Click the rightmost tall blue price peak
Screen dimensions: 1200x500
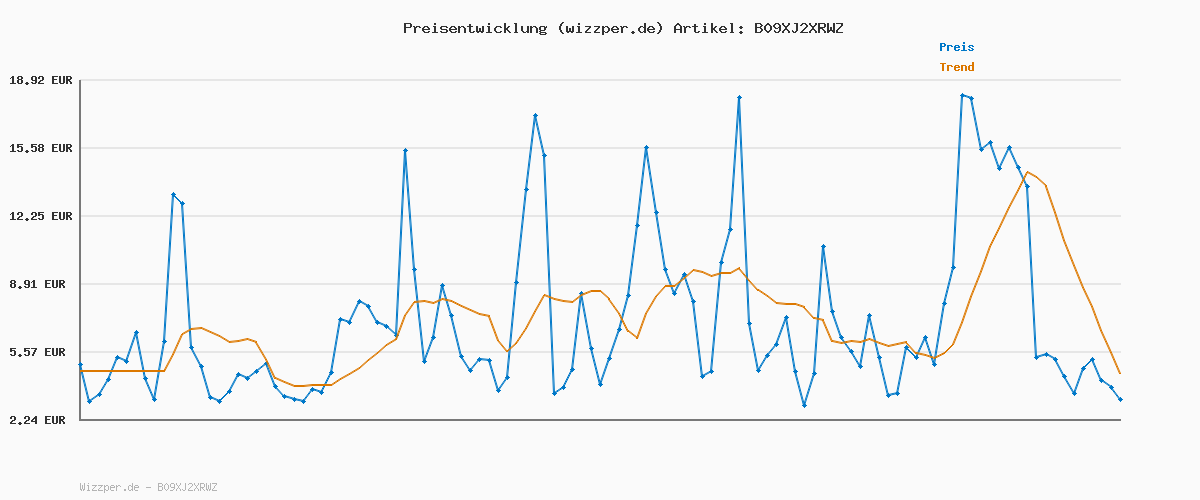962,95
